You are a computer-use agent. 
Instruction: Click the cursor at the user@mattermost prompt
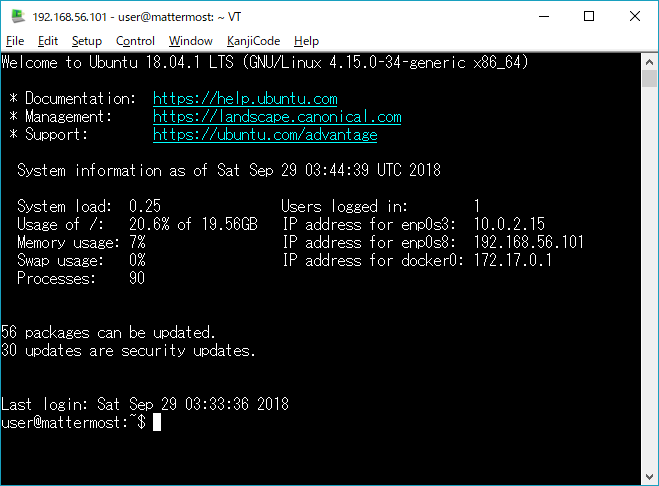click(x=157, y=423)
